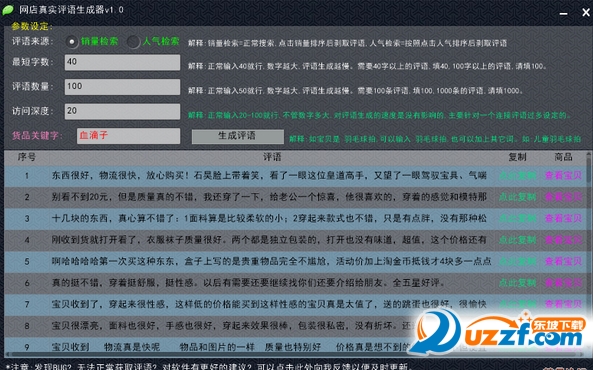Click row number 1 cell
Viewport: 593px width, 370px height.
pyautogui.click(x=26, y=176)
